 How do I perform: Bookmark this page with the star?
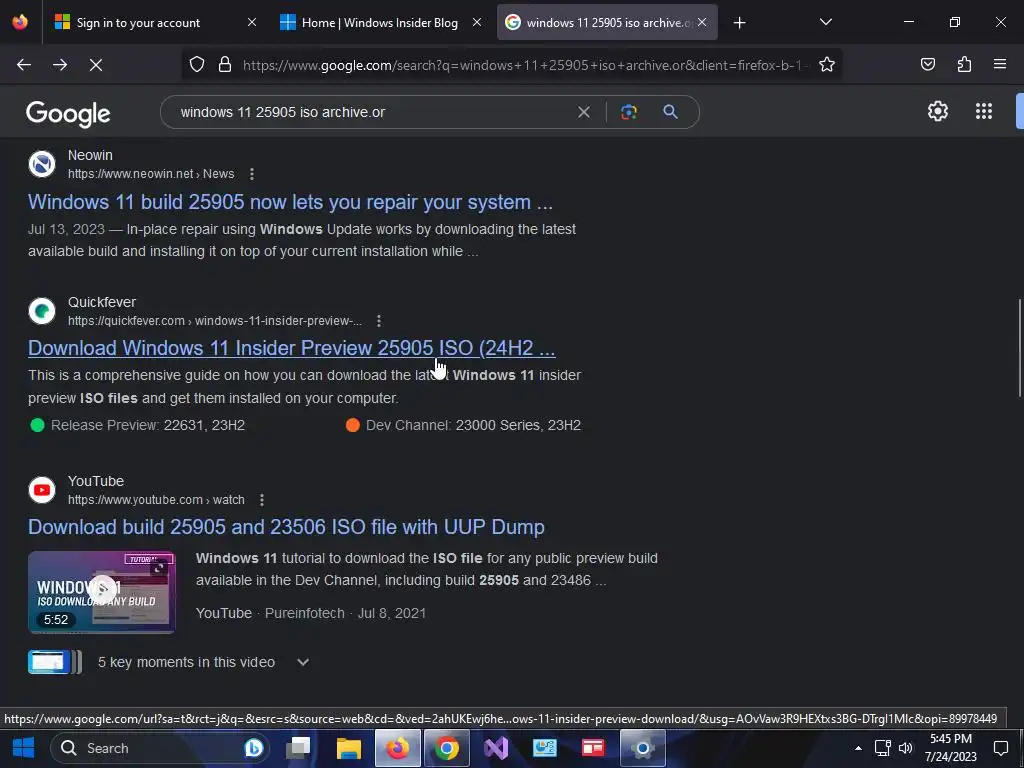click(827, 65)
